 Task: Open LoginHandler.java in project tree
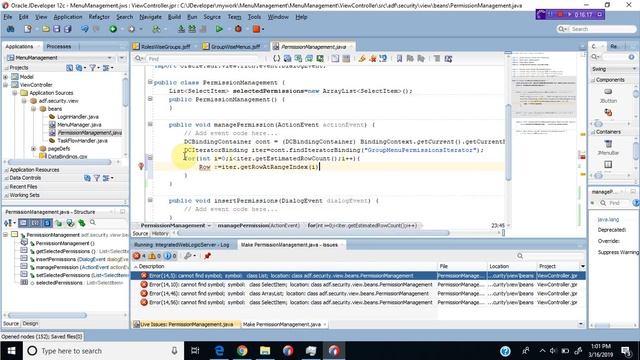(78, 117)
